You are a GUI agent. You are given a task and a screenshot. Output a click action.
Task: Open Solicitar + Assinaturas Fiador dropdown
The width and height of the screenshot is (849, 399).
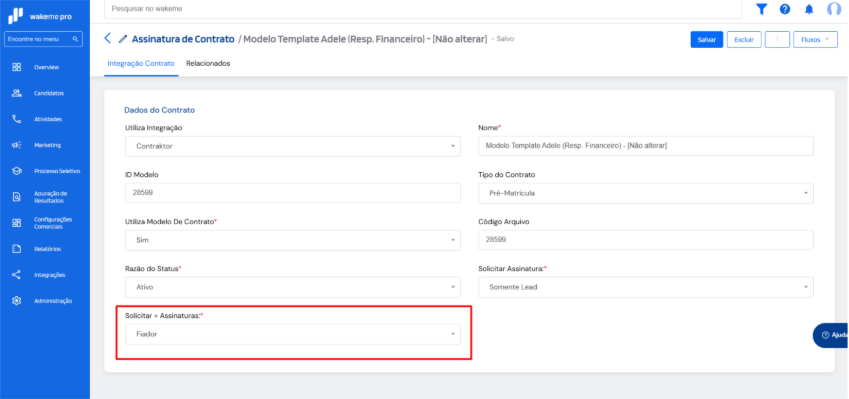click(293, 334)
